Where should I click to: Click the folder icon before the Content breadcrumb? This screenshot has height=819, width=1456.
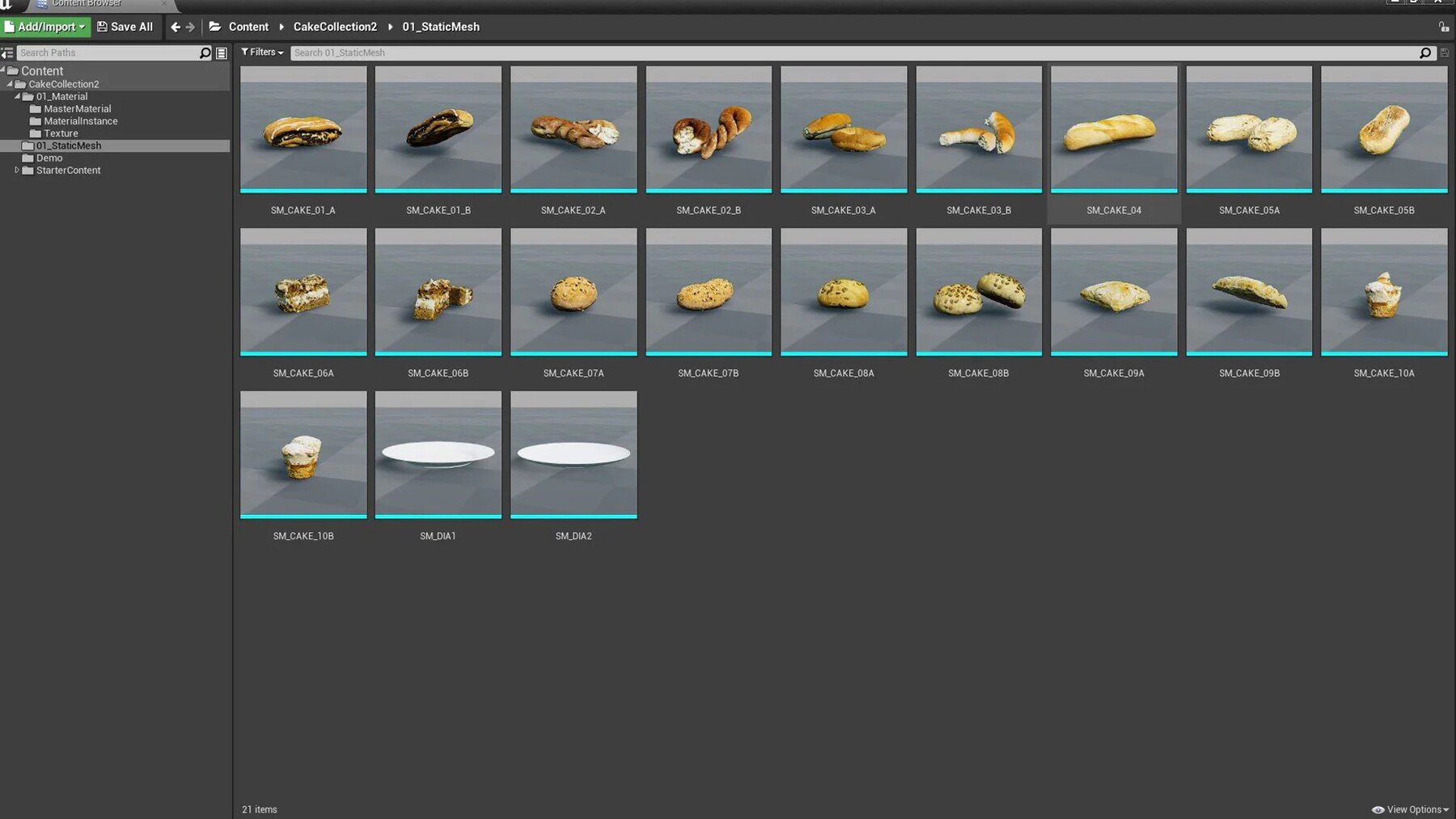[214, 27]
